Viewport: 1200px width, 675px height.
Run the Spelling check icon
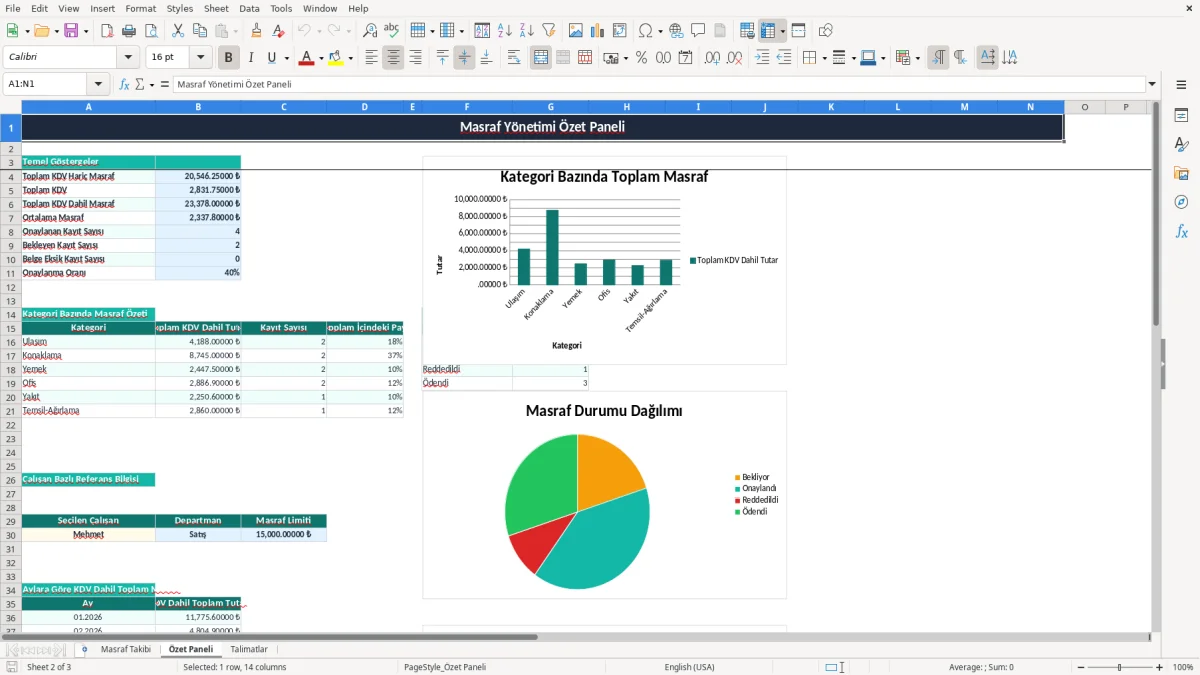pyautogui.click(x=392, y=30)
